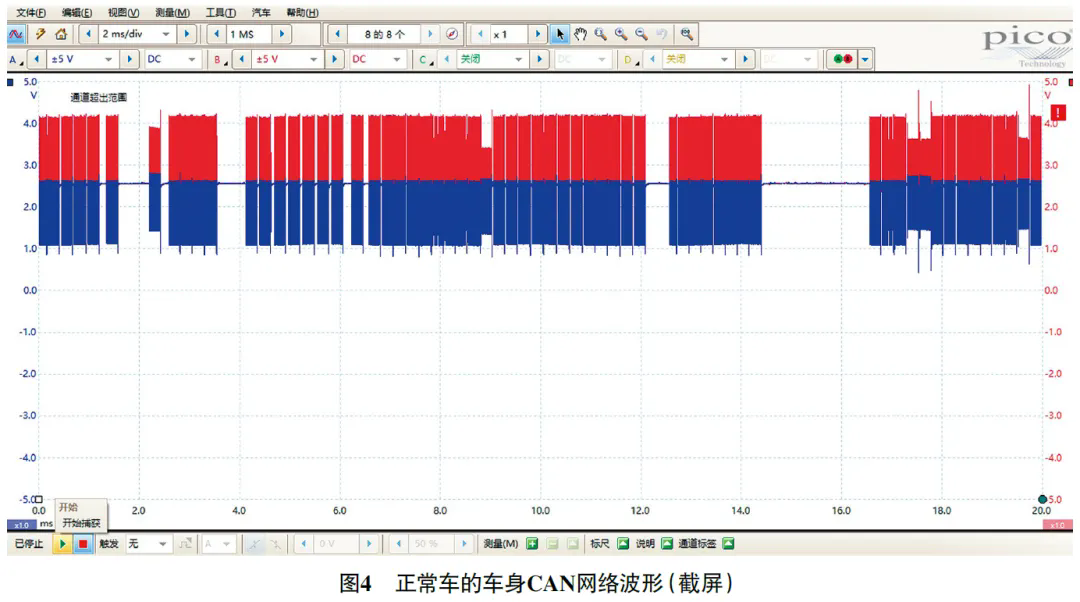Start capture with green play button

tap(63, 544)
